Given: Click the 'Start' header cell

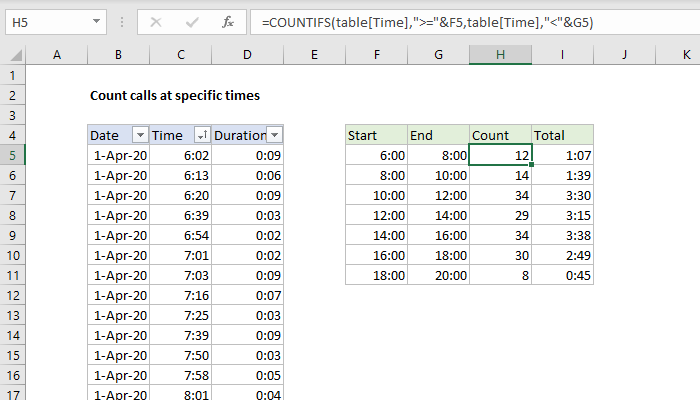Looking at the screenshot, I should [x=376, y=135].
